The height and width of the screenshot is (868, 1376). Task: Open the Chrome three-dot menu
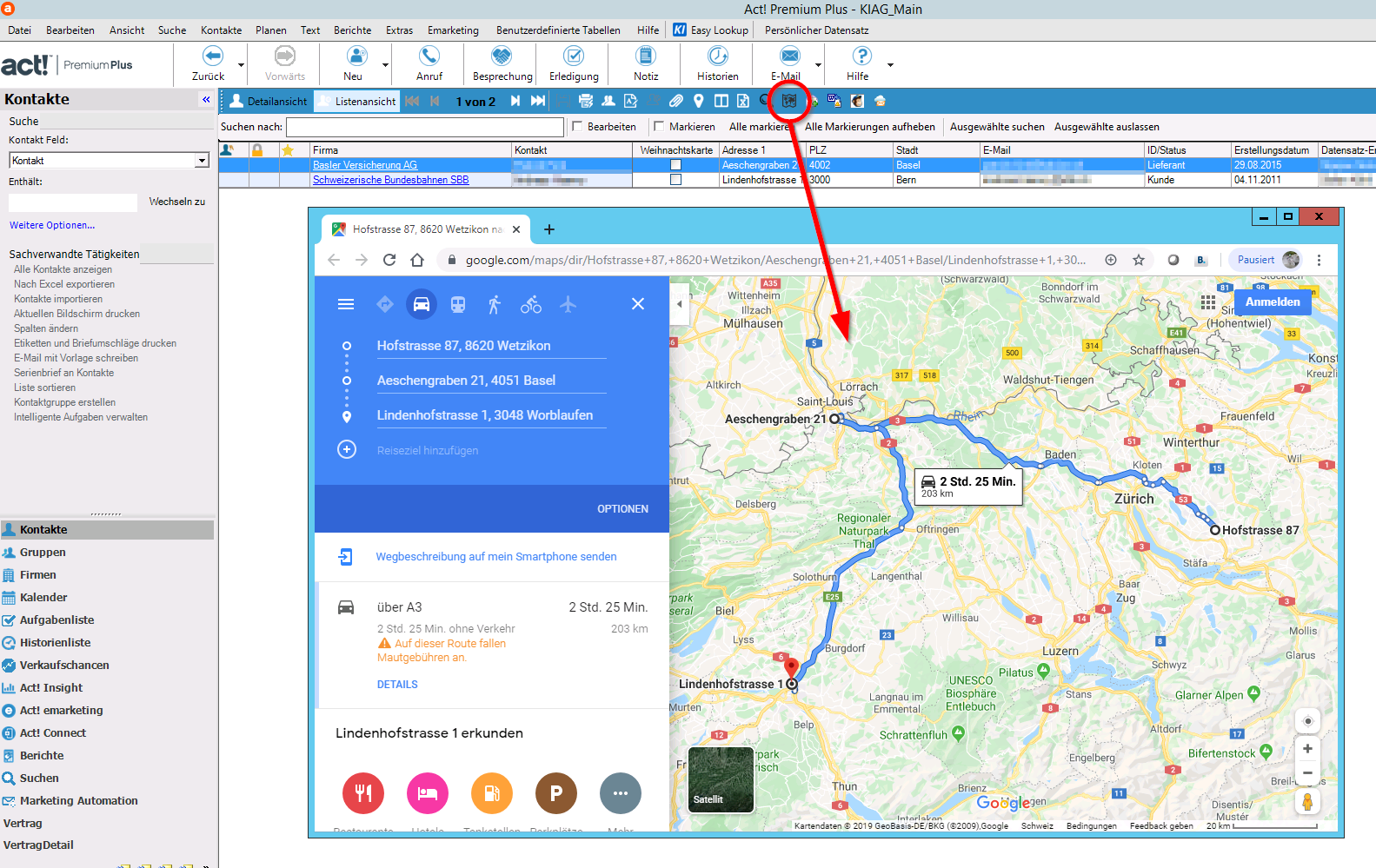[x=1319, y=260]
